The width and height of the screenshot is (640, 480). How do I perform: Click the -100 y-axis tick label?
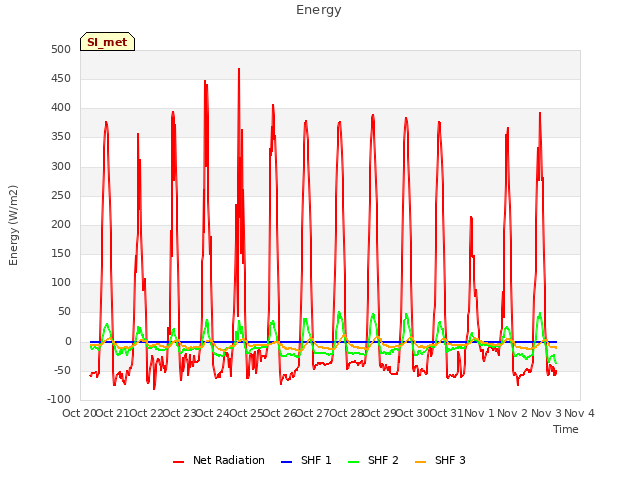(59, 399)
